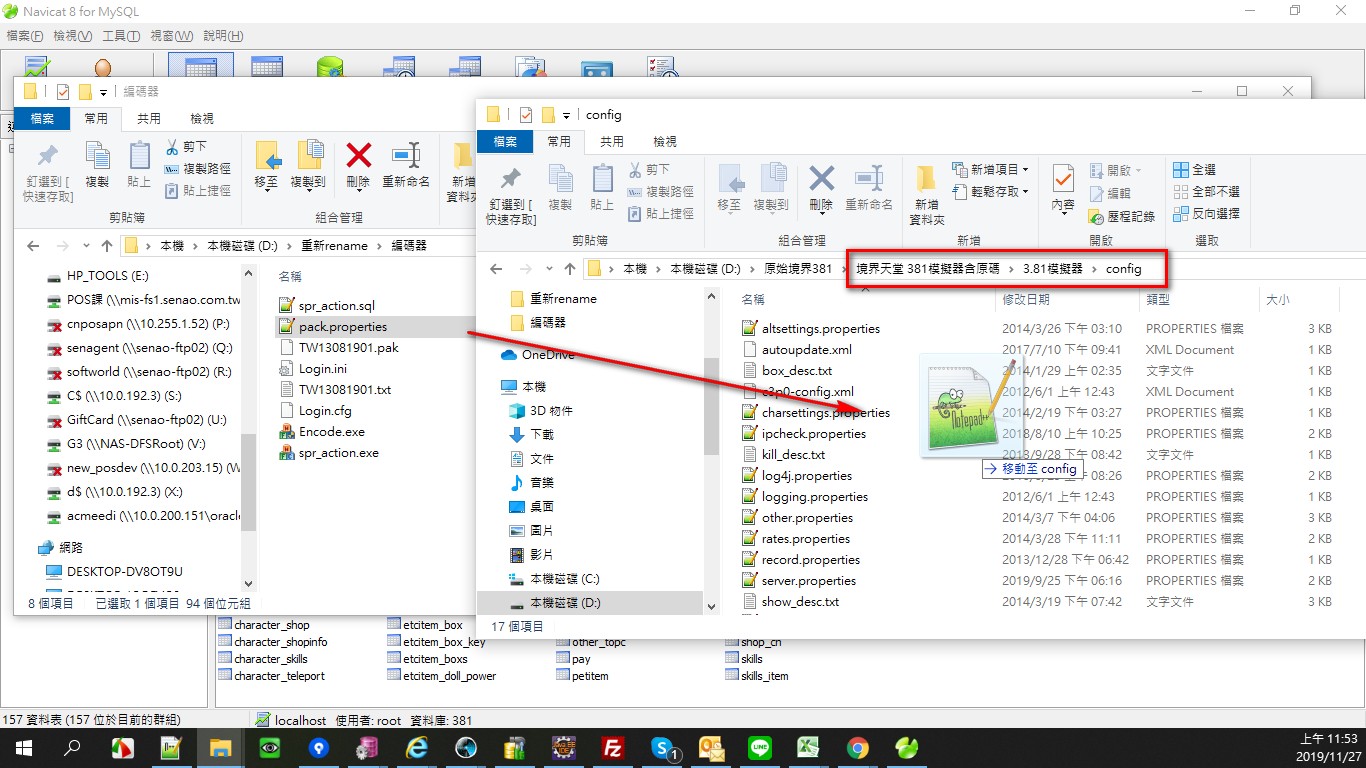Screen dimensions: 1366x768
Task: Select Local Disk (D:) in navigation pane
Action: coord(564,603)
